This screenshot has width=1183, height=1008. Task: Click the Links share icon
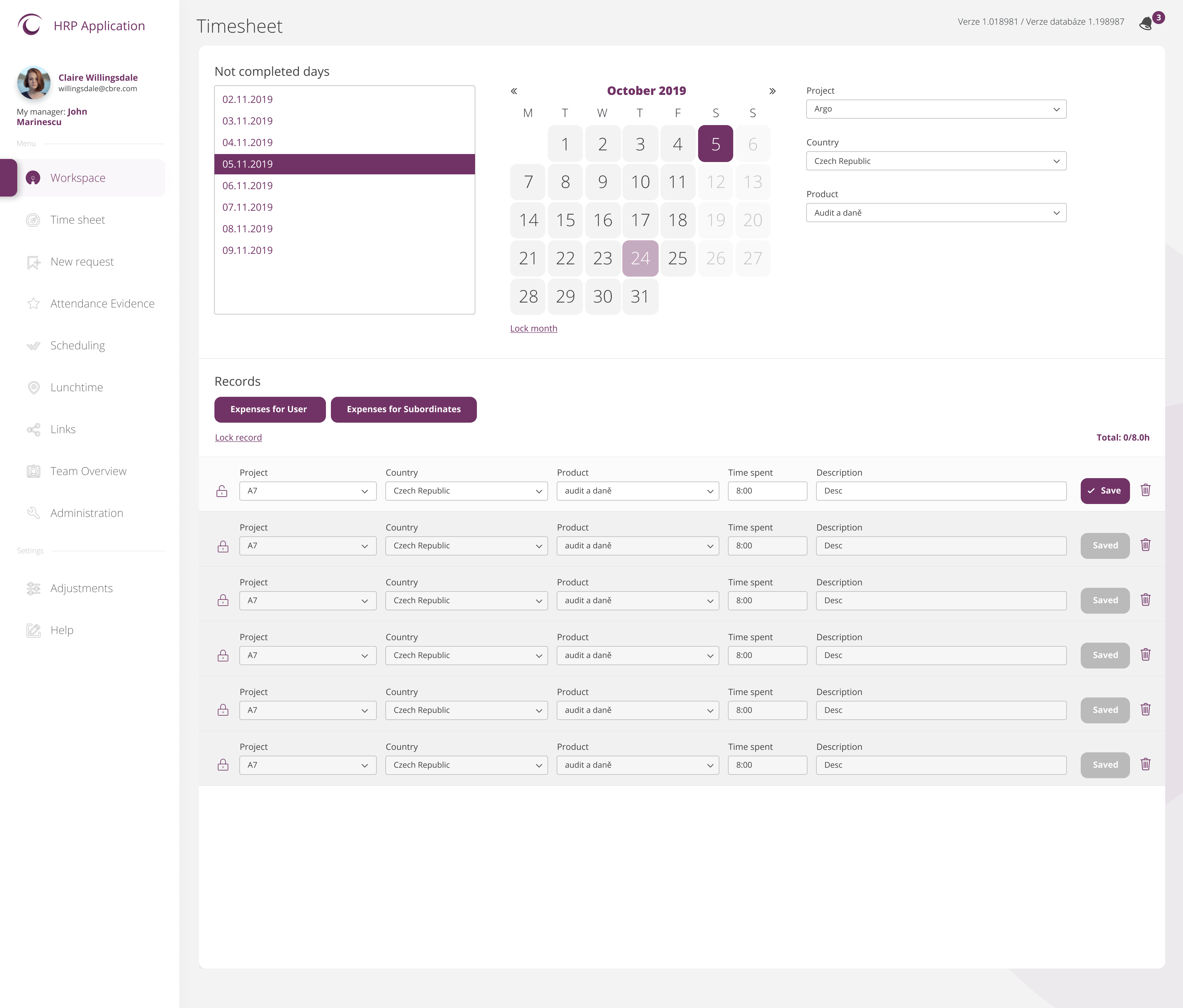pyautogui.click(x=33, y=429)
